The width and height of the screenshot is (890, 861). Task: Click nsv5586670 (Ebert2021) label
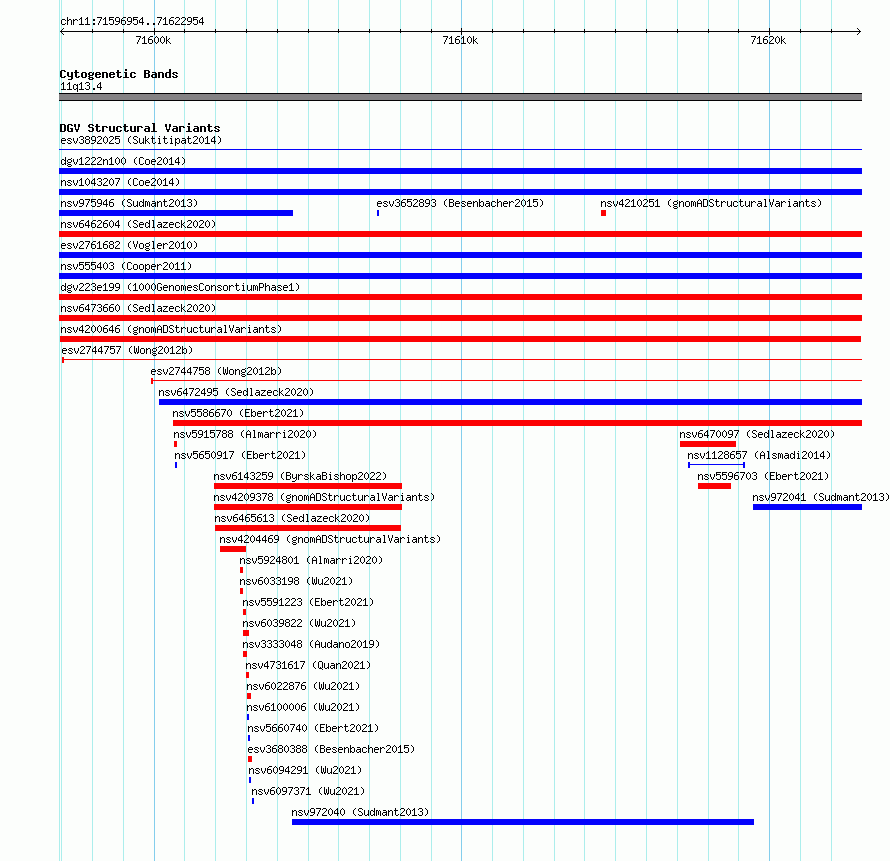point(238,413)
